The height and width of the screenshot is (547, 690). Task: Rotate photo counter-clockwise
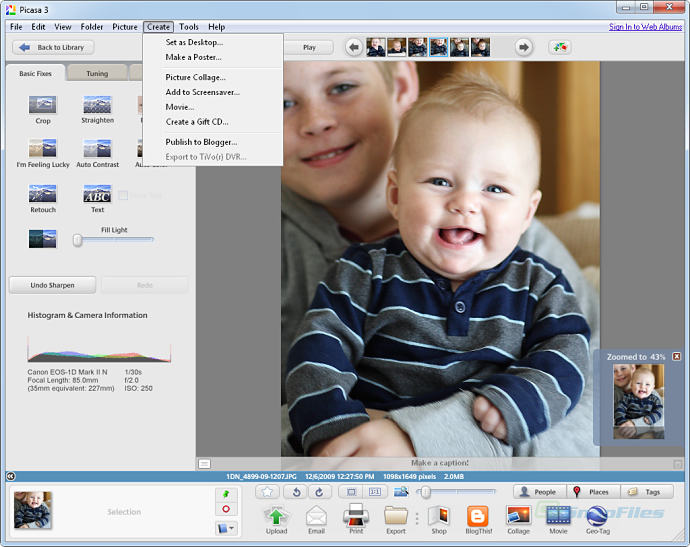296,492
